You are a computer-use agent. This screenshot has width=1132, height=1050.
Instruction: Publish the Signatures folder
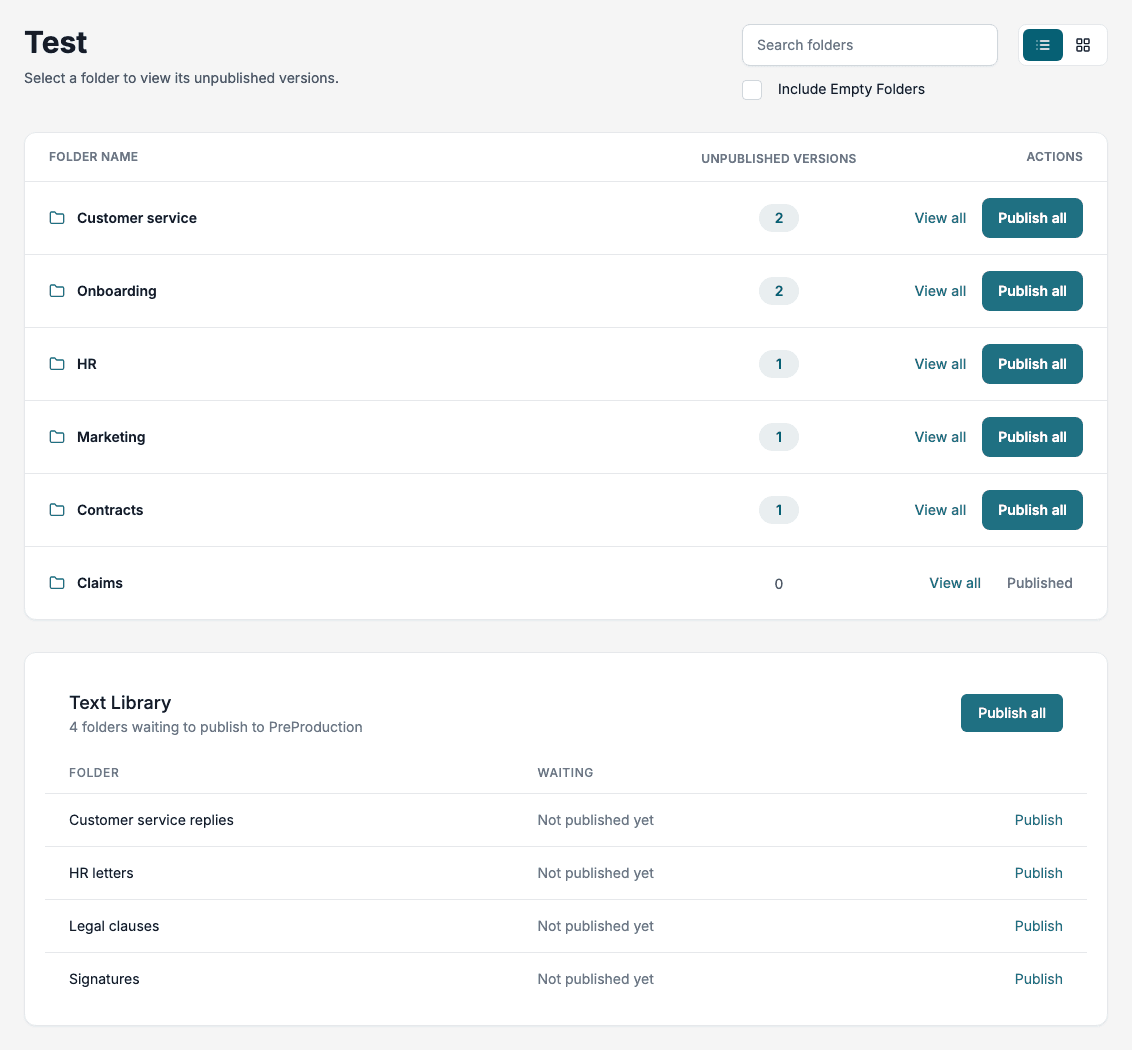1038,979
